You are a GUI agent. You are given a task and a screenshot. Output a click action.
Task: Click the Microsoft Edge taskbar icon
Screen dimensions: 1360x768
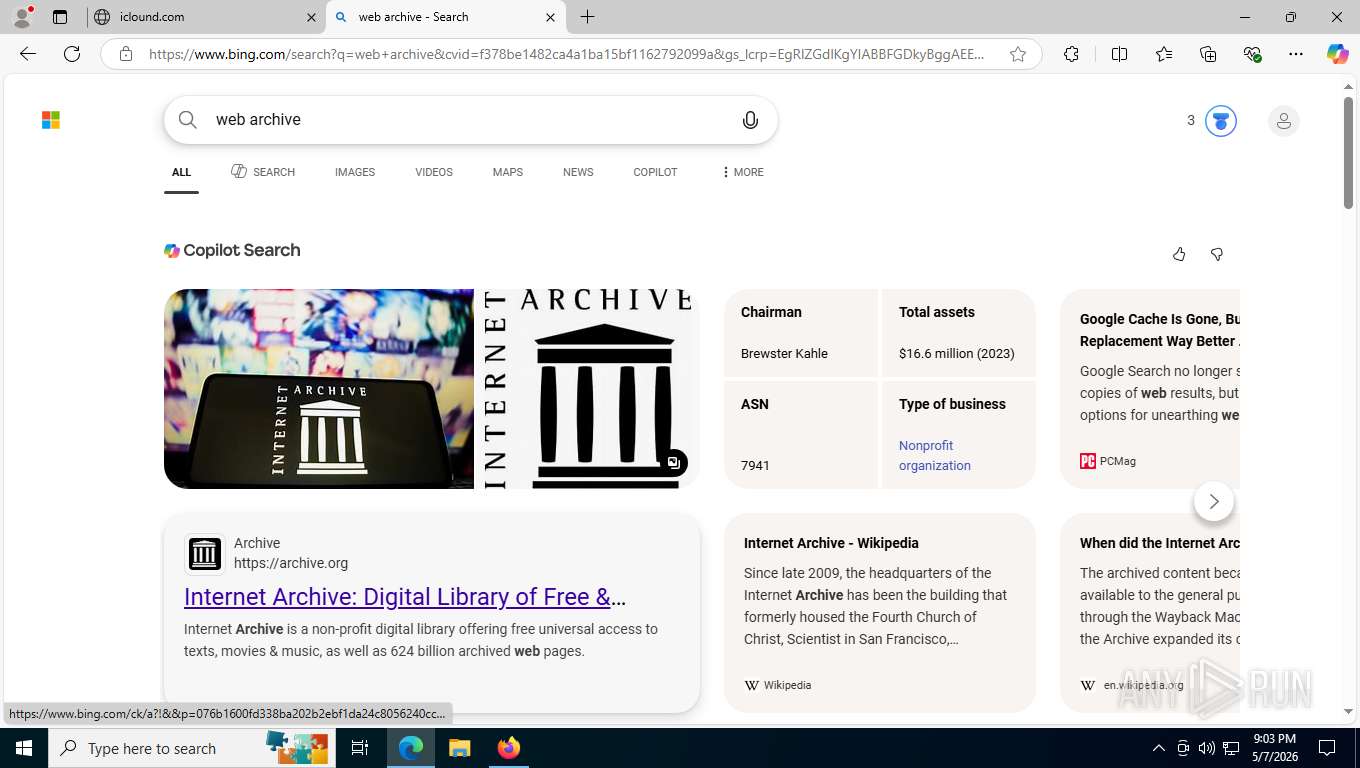(x=410, y=748)
